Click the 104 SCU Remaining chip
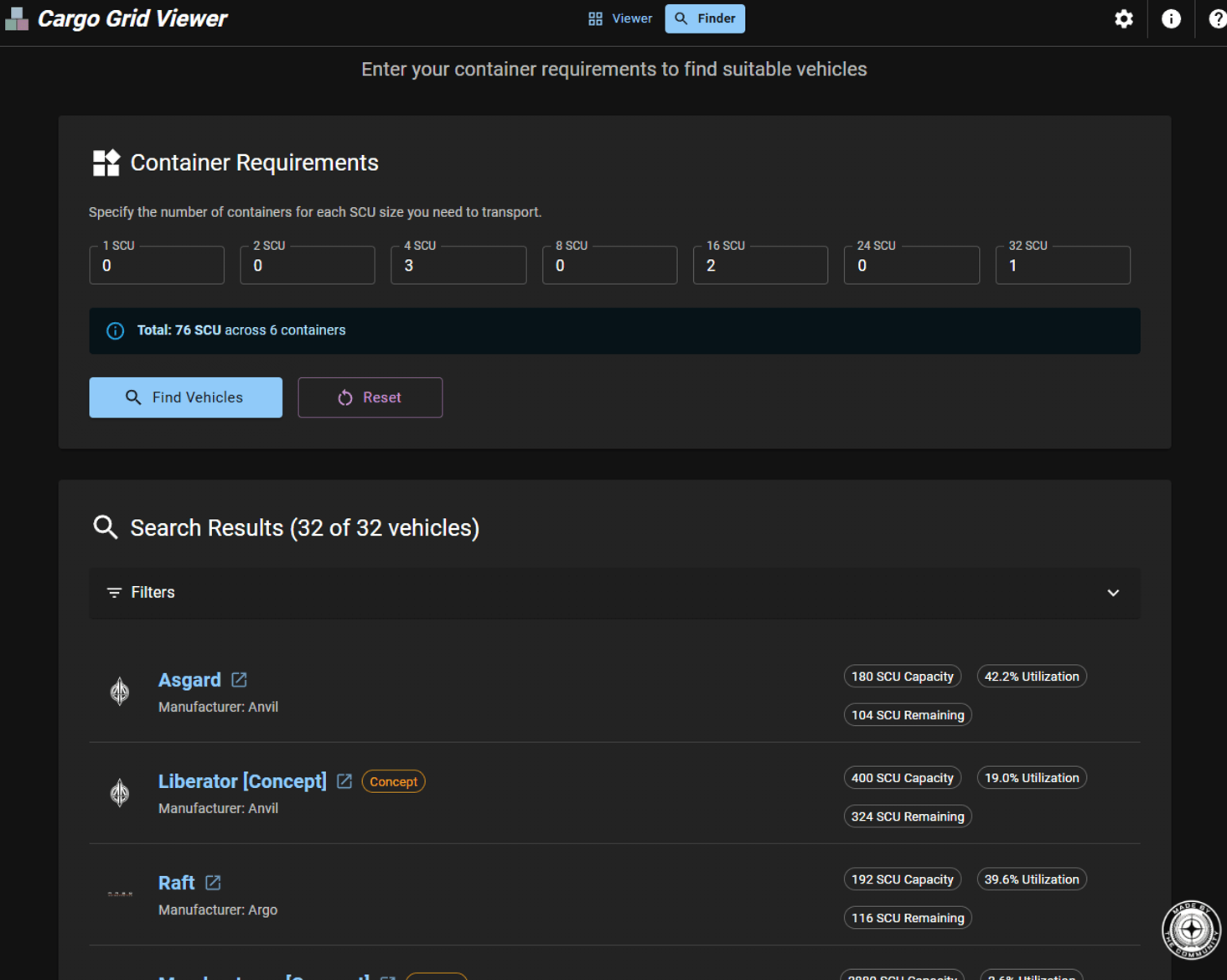The height and width of the screenshot is (980, 1227). [x=908, y=715]
